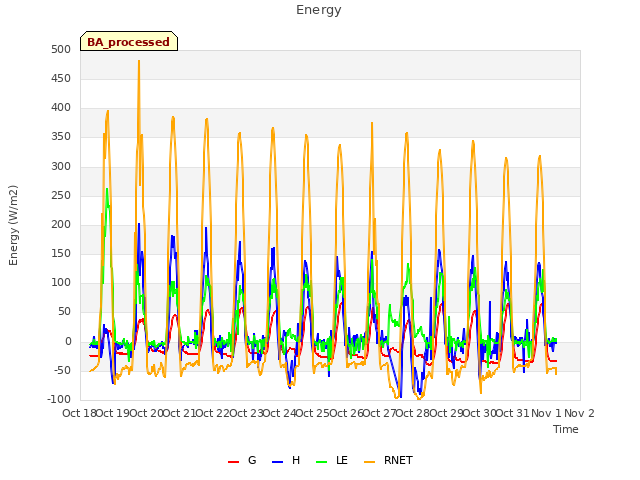Click the 450 y-axis tick label
The image size is (640, 480).
pos(61,78)
